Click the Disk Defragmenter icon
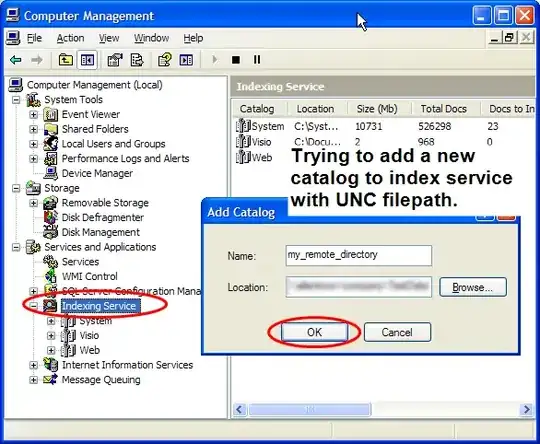 51,218
